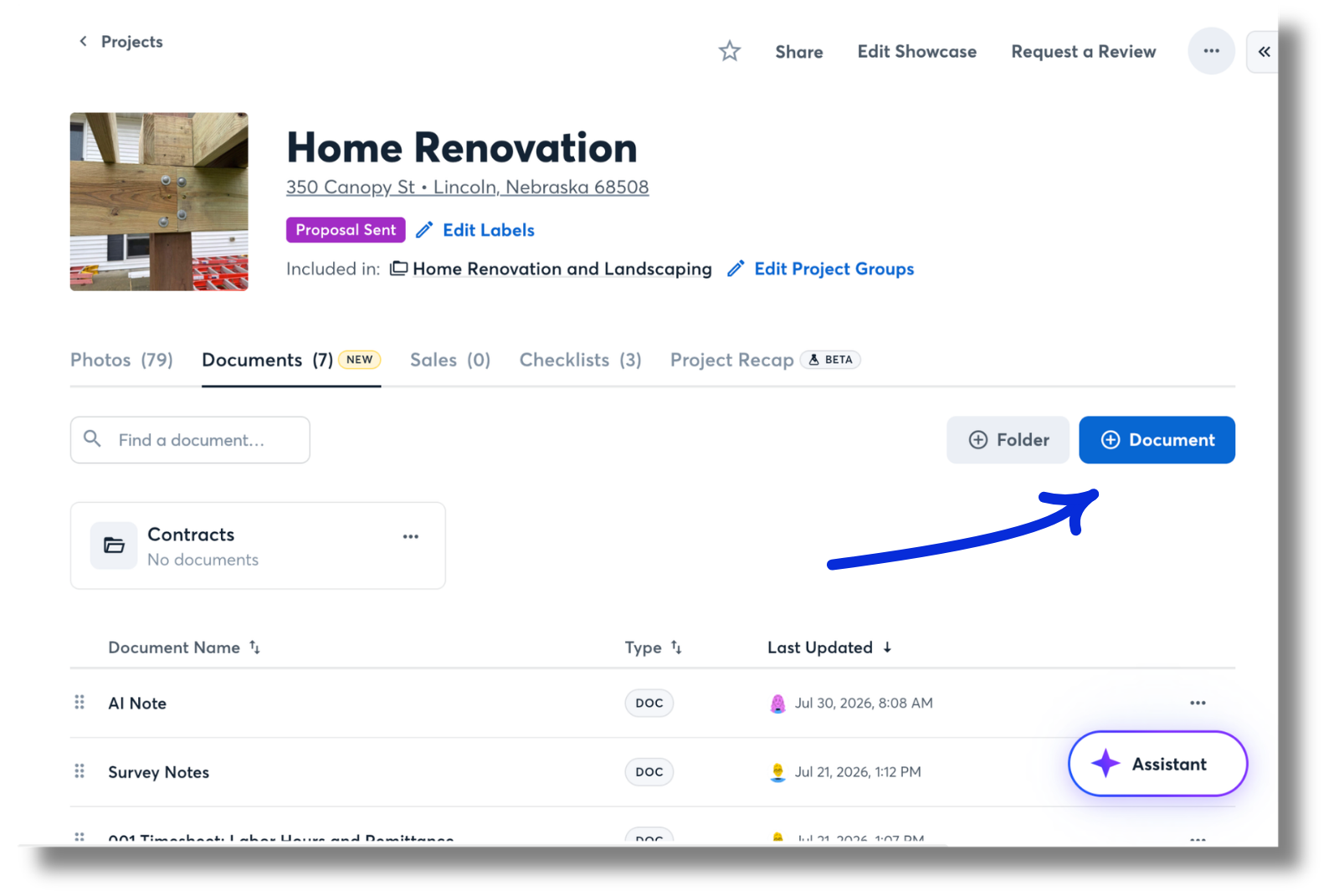Go back to Projects
Image resolution: width=1339 pixels, height=896 pixels.
pos(121,42)
